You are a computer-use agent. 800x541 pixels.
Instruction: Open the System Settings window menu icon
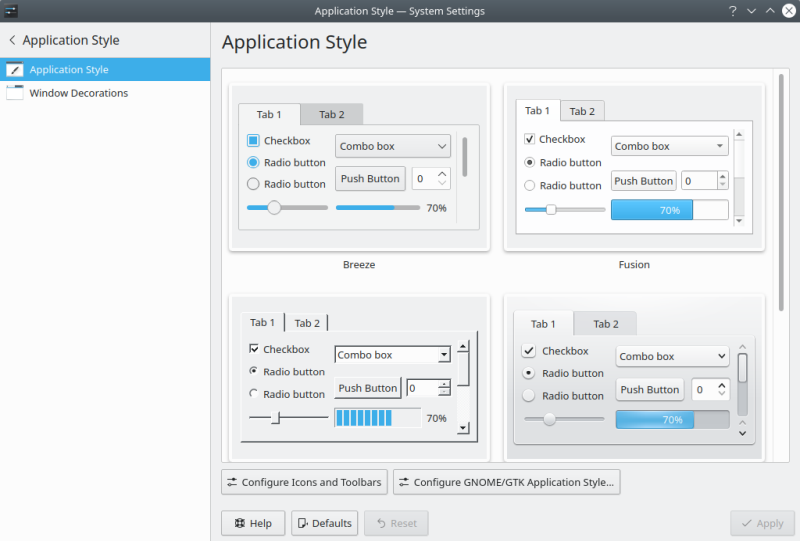pos(11,11)
